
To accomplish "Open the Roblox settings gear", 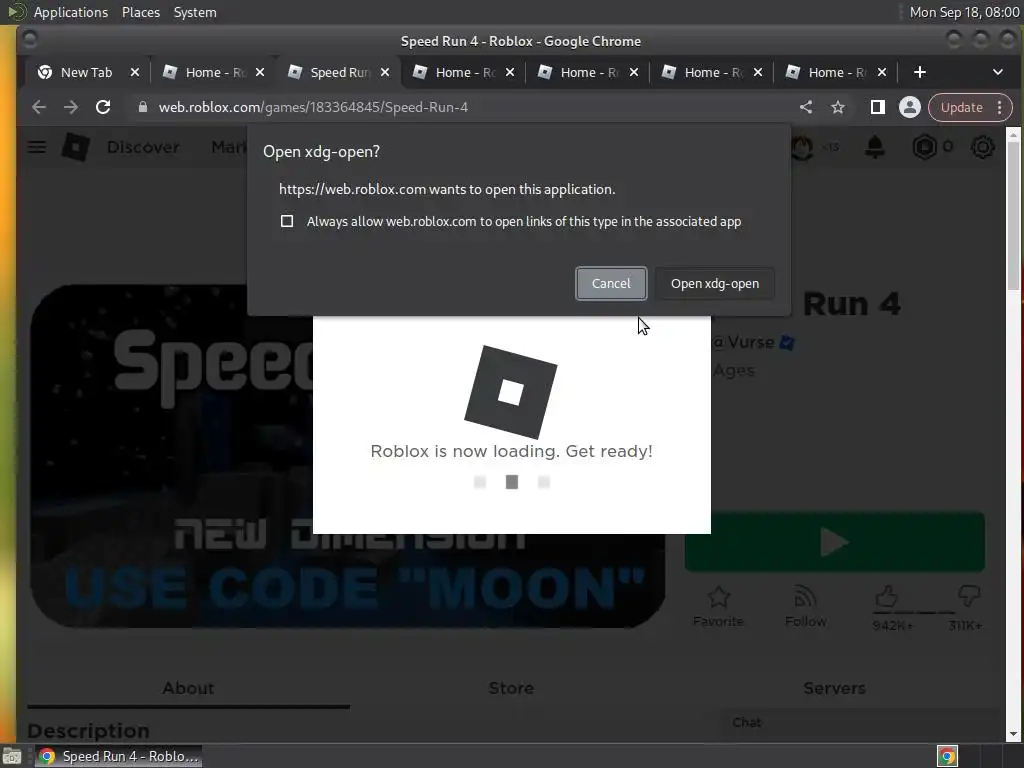I will click(x=982, y=148).
